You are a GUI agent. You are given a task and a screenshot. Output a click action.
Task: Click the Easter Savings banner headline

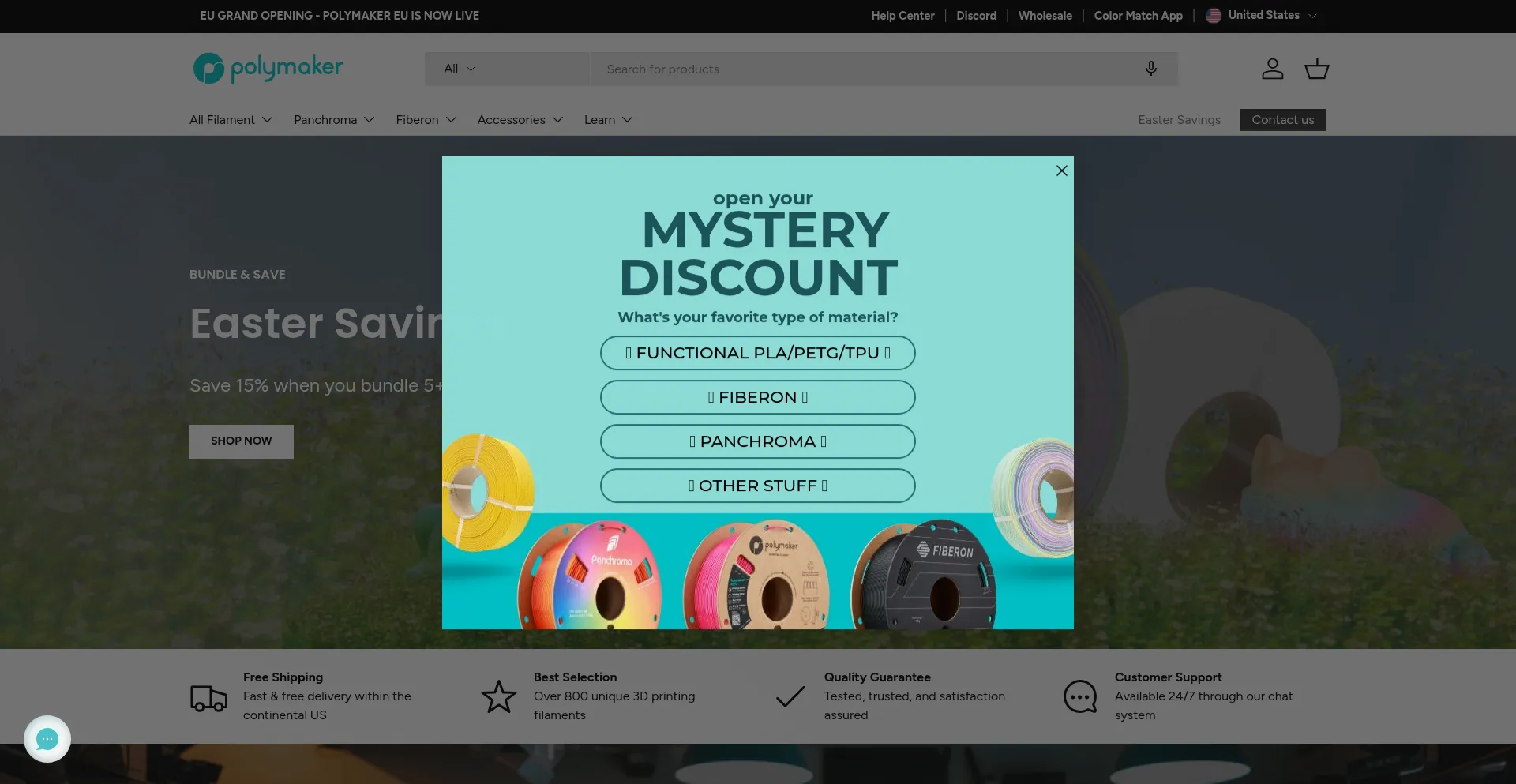pyautogui.click(x=316, y=323)
